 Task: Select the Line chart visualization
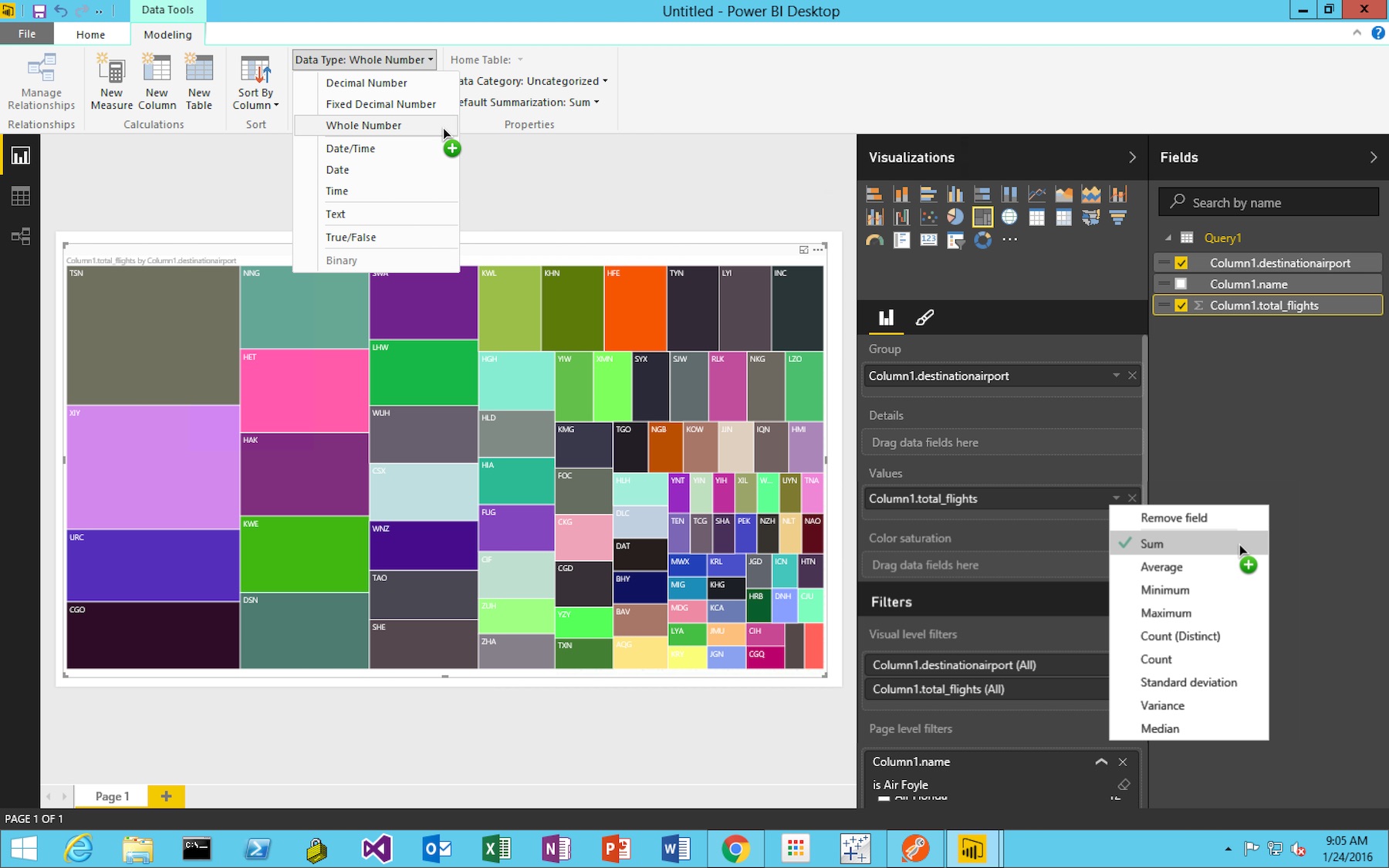[x=1036, y=194]
